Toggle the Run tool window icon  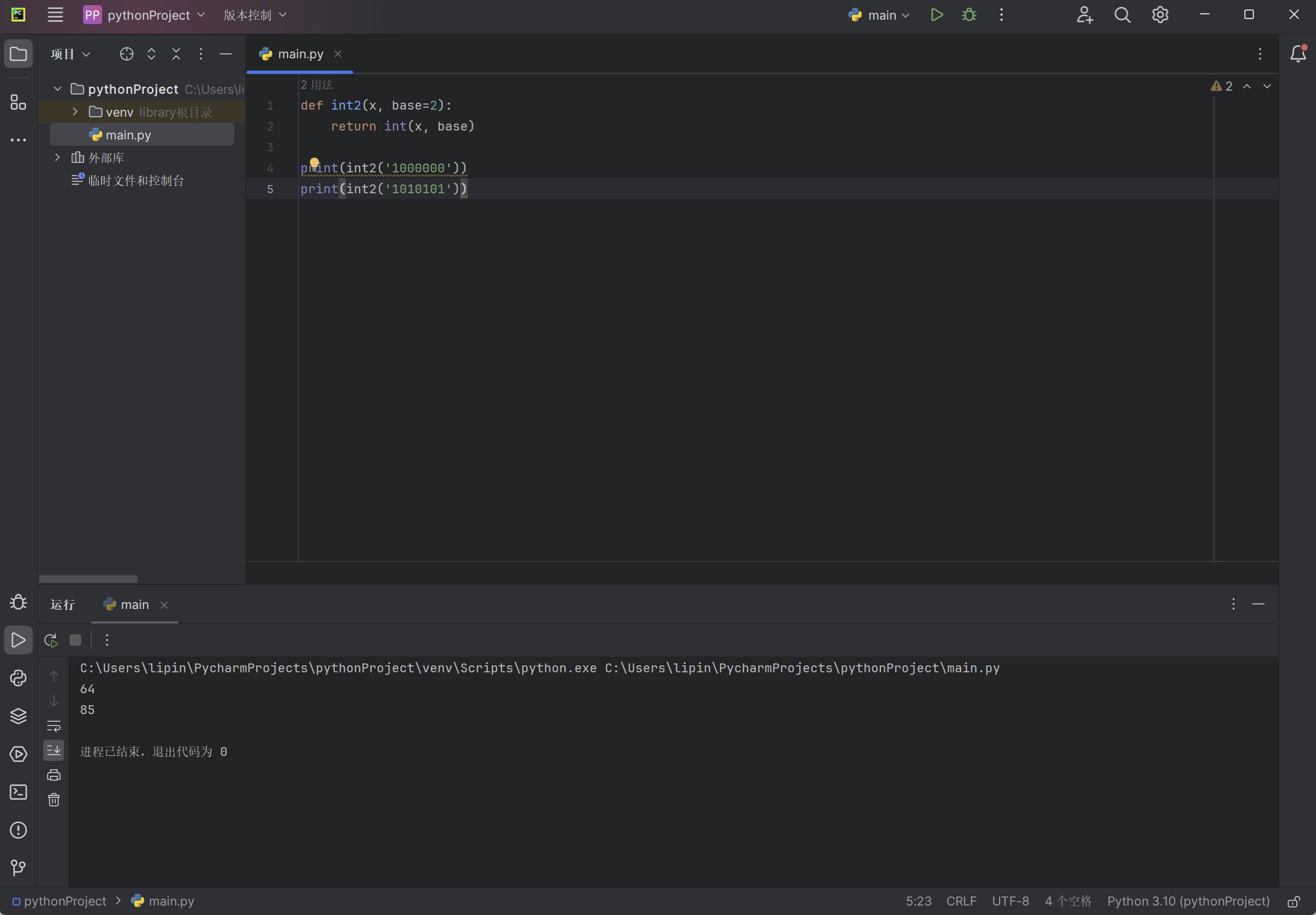click(18, 640)
